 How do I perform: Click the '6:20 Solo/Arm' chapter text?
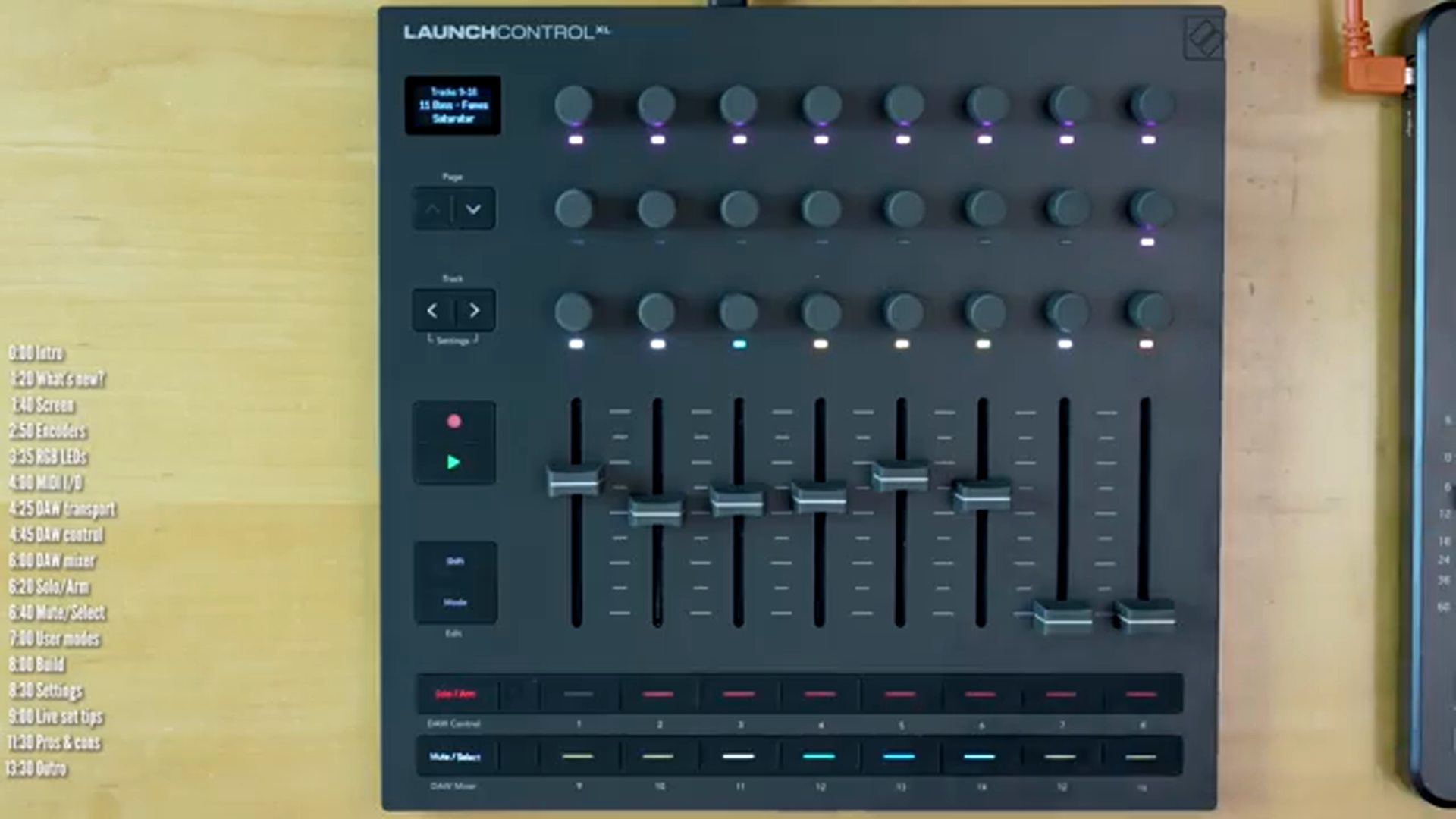(x=49, y=586)
